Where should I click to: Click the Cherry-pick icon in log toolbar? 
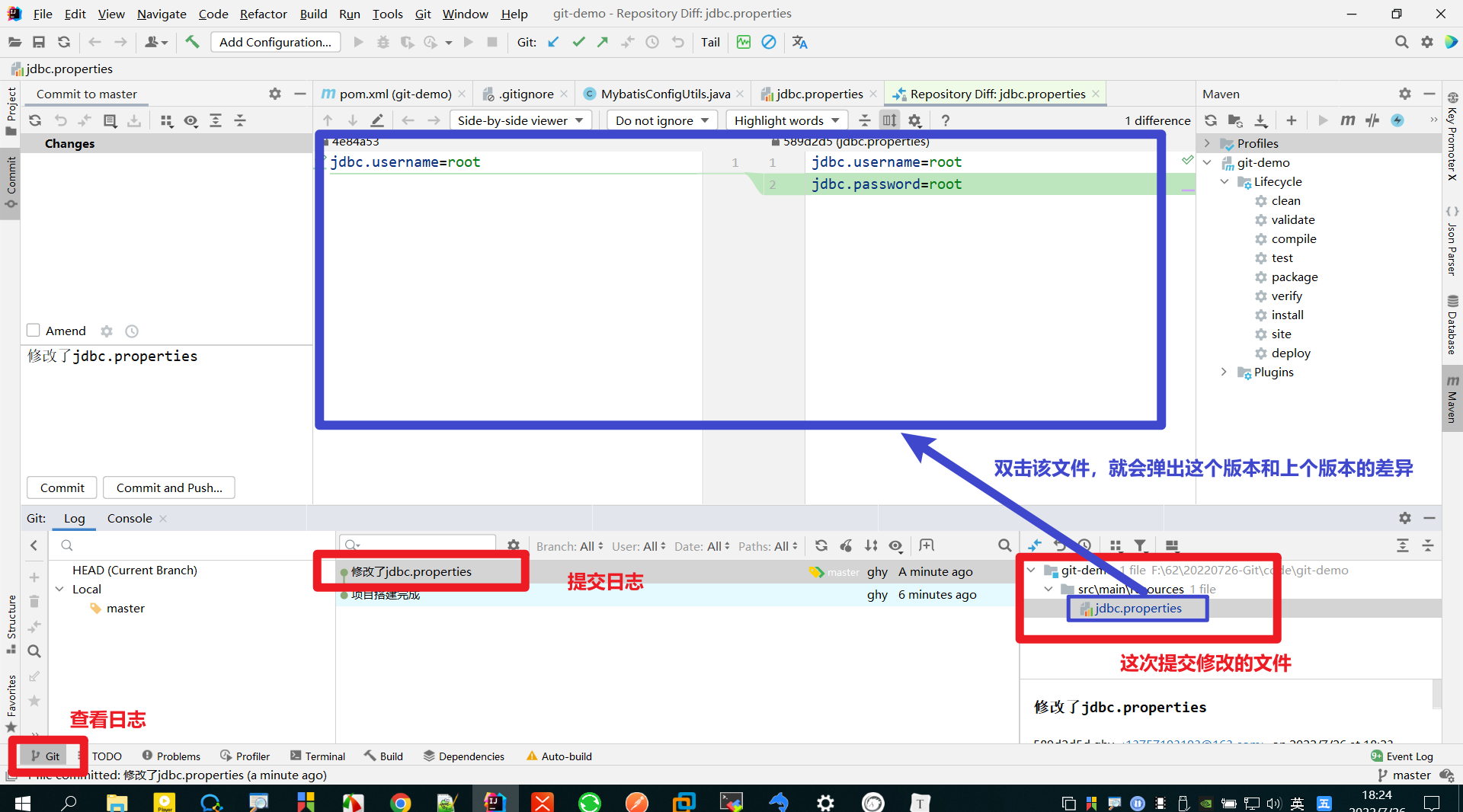click(x=847, y=546)
